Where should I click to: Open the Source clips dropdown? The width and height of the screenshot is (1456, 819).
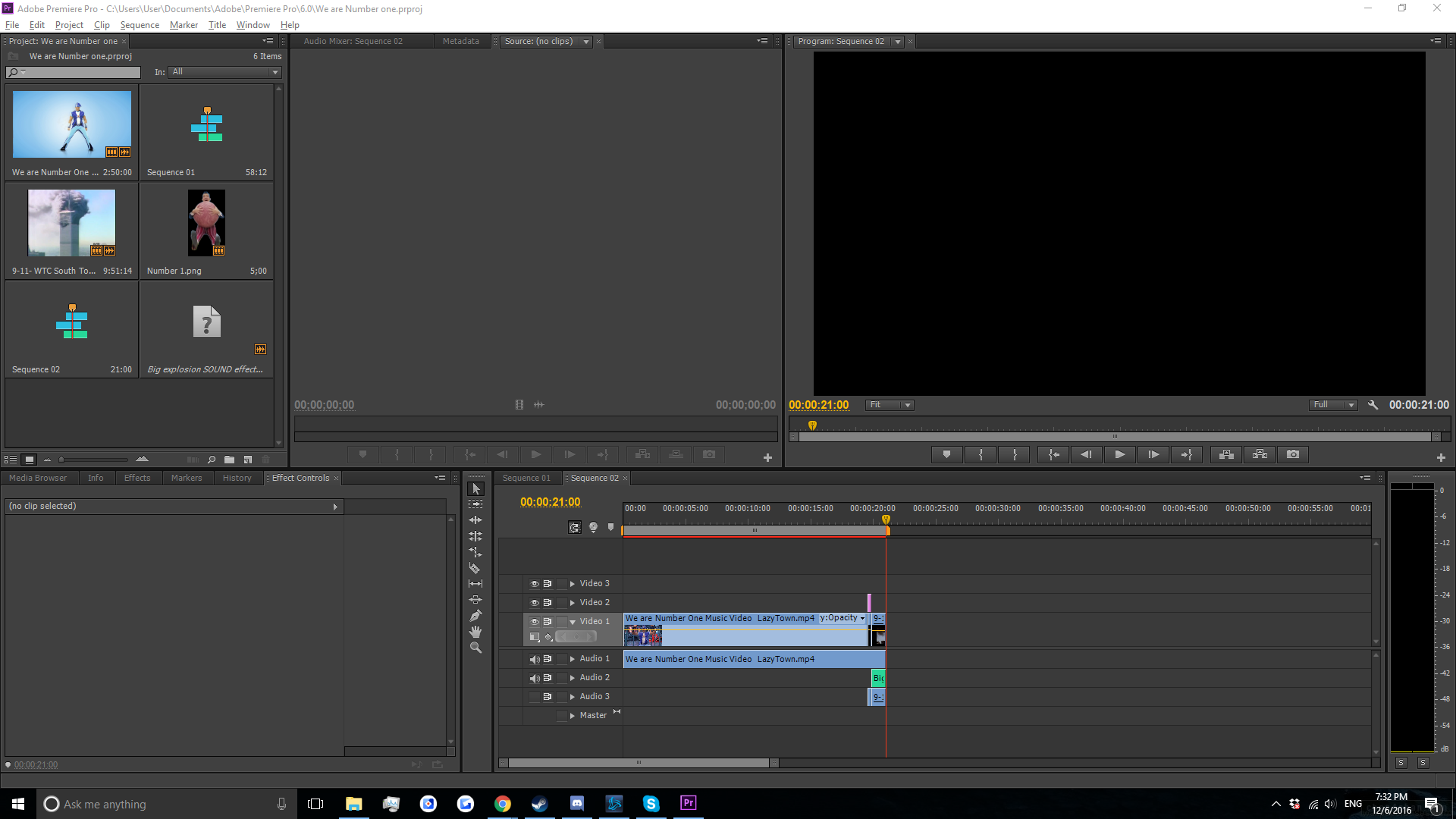[x=586, y=42]
